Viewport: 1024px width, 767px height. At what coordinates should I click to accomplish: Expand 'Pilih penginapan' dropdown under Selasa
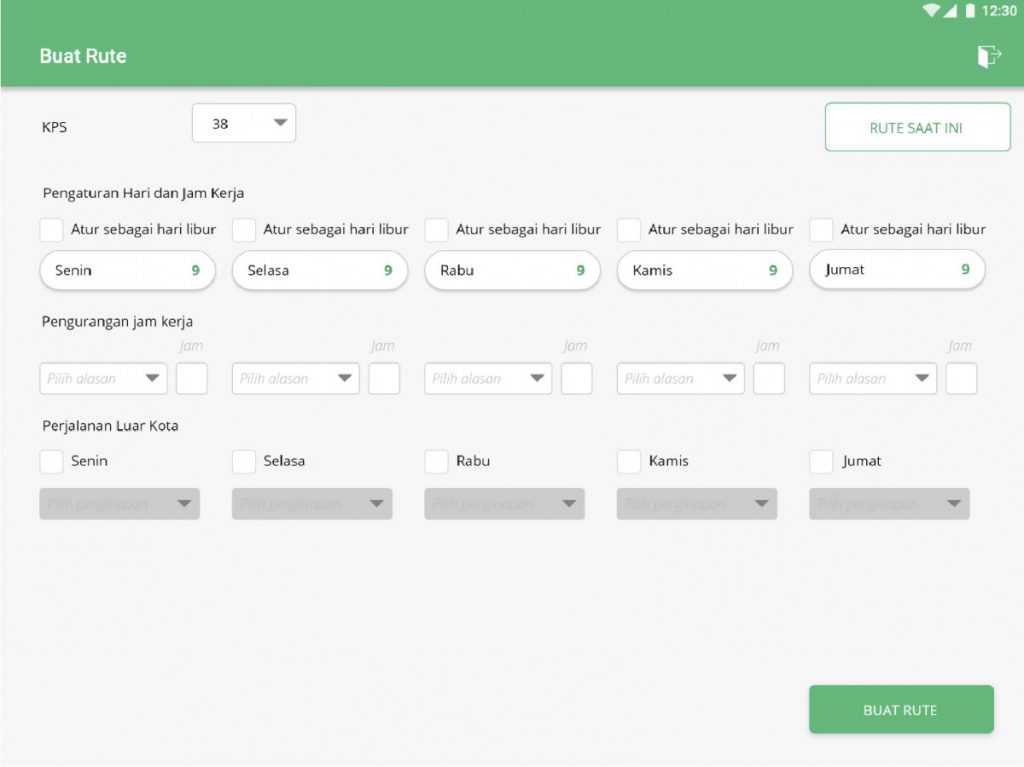coord(312,504)
